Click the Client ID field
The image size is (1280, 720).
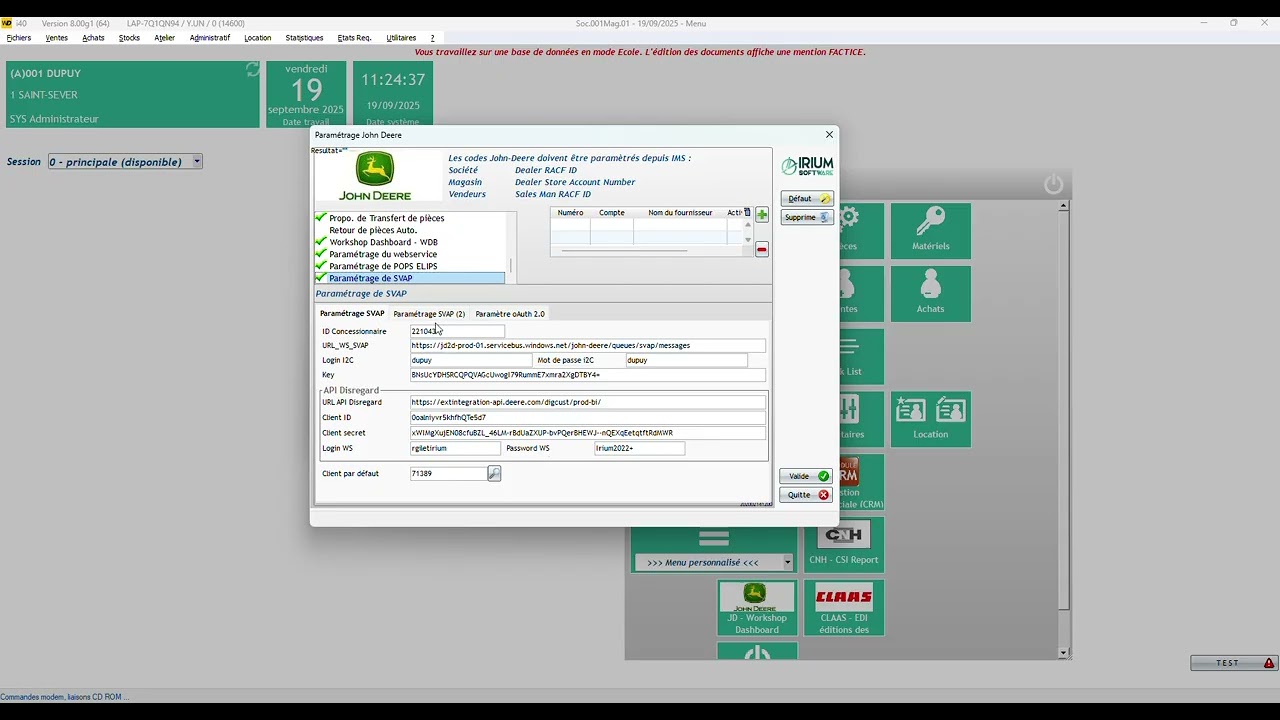click(588, 417)
